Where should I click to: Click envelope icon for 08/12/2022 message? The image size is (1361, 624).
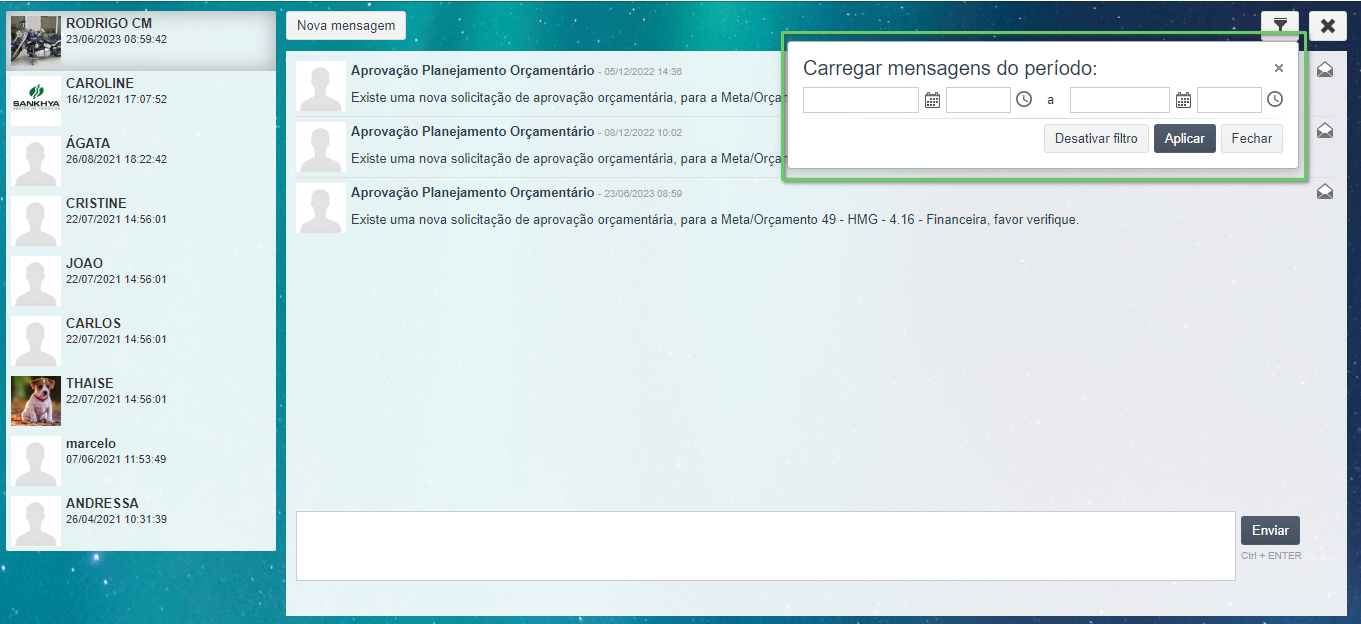pyautogui.click(x=1325, y=131)
